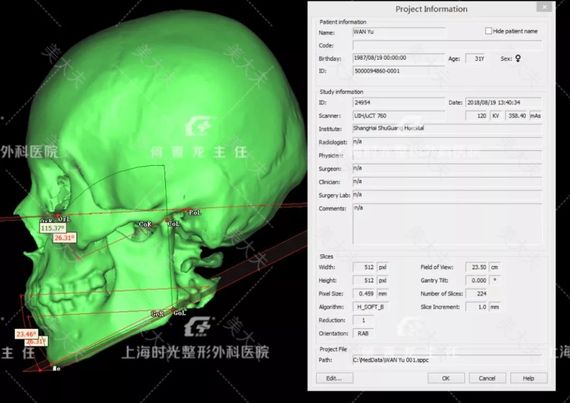
Task: Select the Institute field
Action: pyautogui.click(x=447, y=129)
